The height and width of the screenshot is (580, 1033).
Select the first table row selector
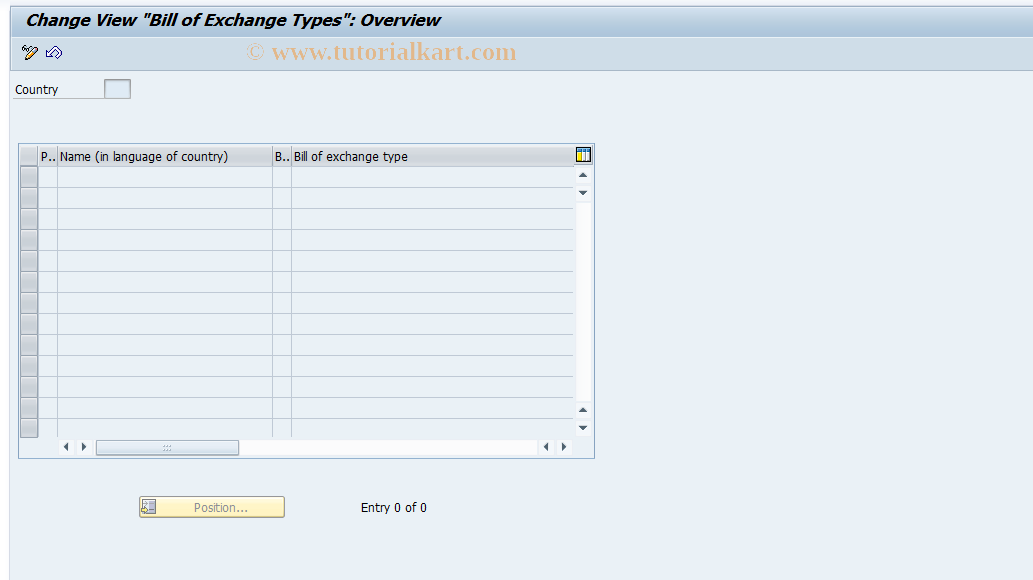coord(29,177)
